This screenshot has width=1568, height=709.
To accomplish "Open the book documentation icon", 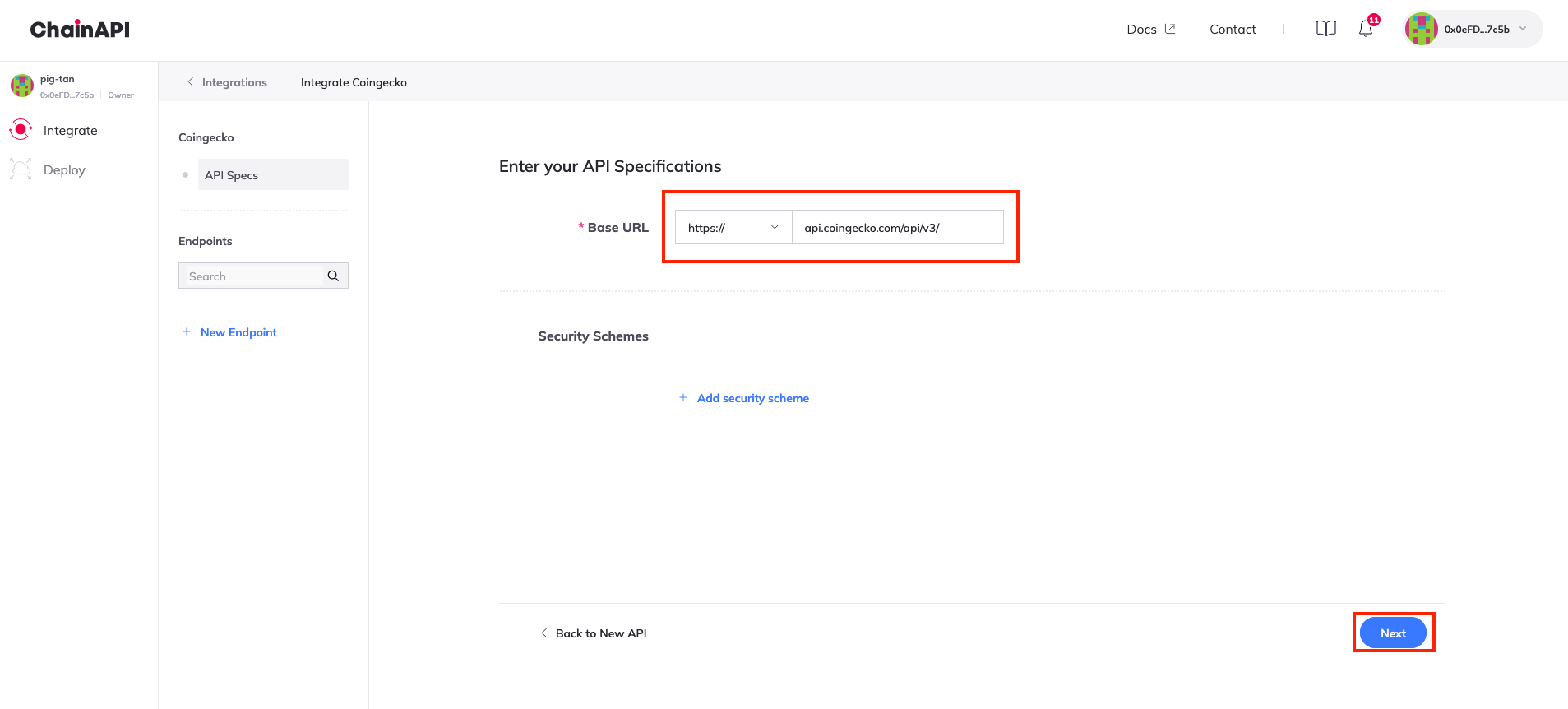I will 1325,29.
